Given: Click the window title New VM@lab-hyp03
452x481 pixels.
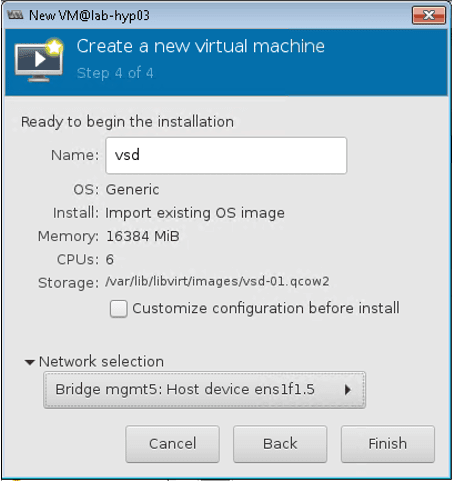Looking at the screenshot, I should point(89,15).
